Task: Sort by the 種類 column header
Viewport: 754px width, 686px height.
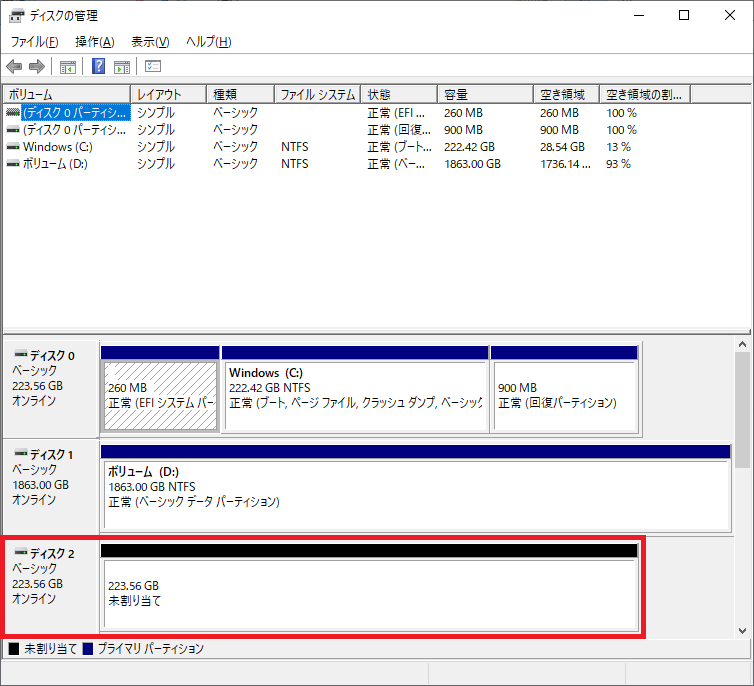Action: click(240, 94)
